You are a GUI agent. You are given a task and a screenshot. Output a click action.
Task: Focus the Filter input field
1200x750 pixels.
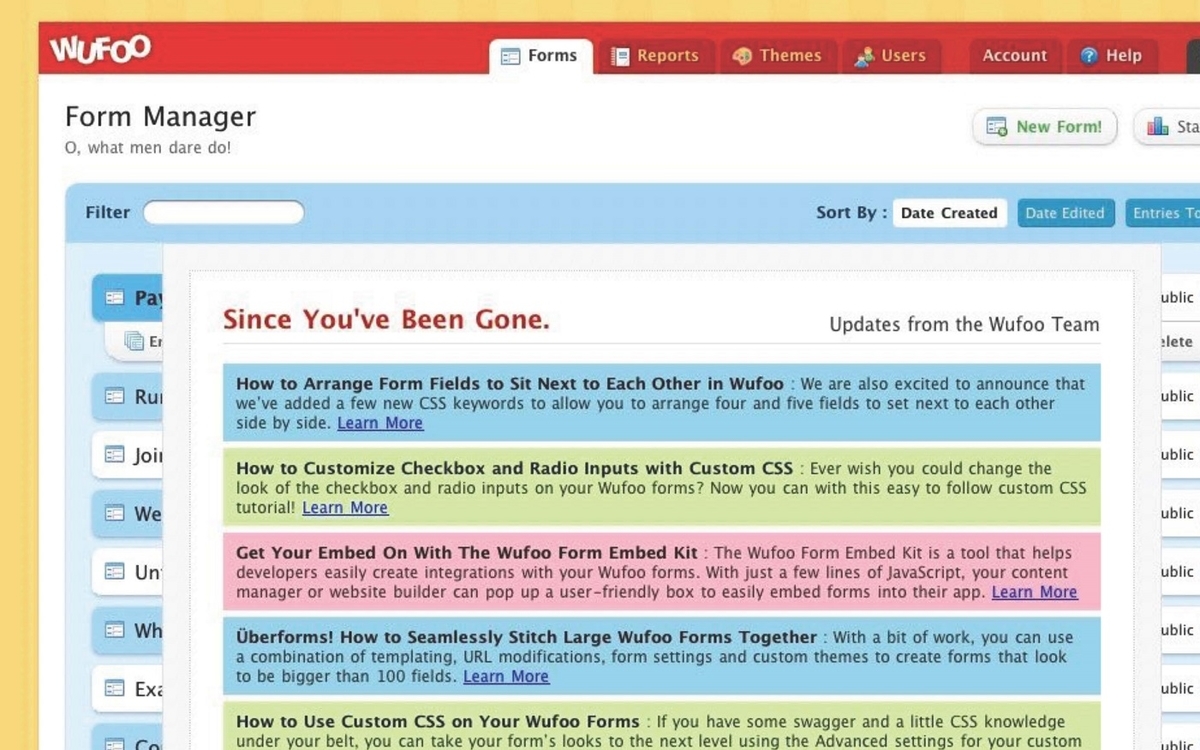(x=224, y=212)
